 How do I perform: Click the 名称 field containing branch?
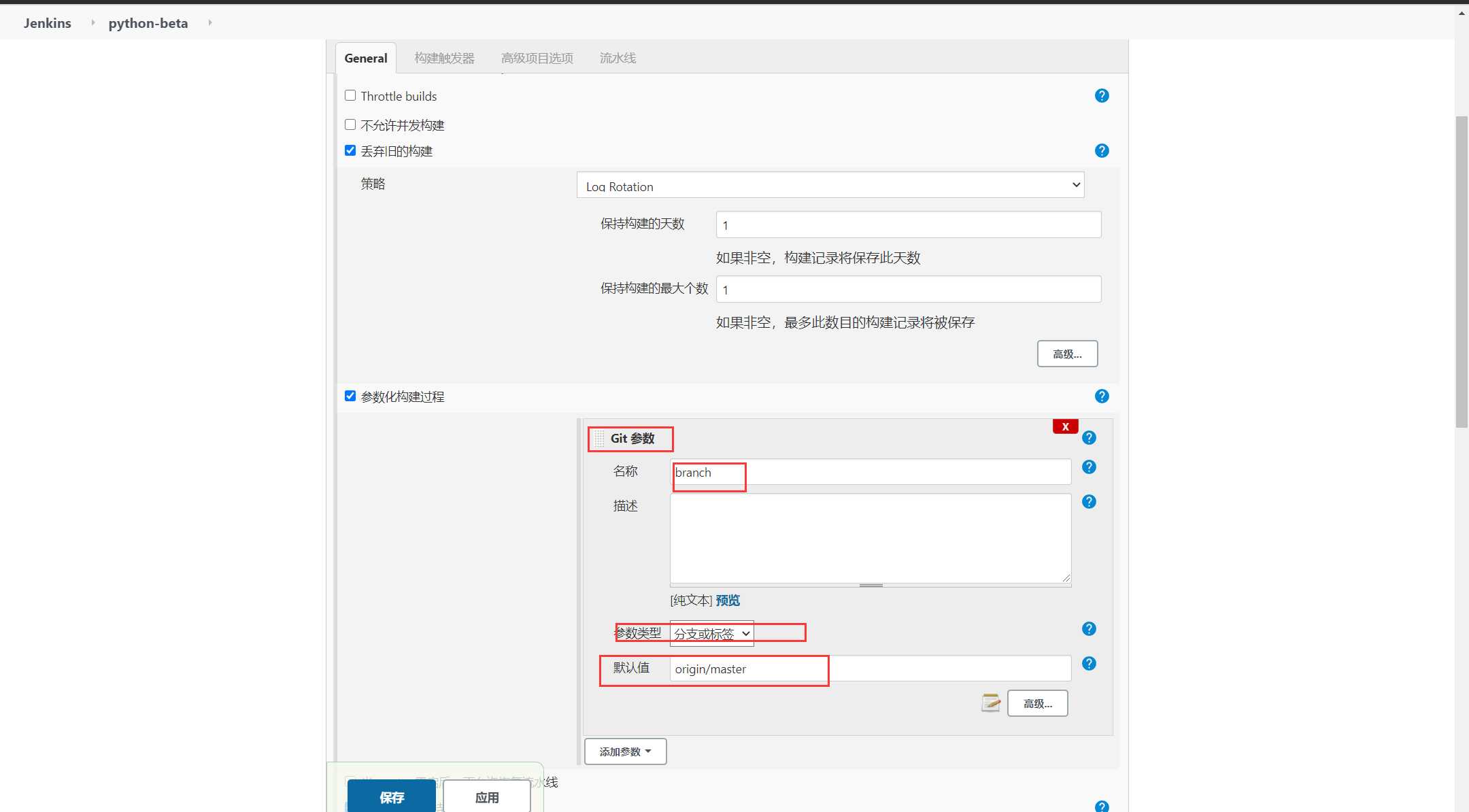(x=871, y=472)
